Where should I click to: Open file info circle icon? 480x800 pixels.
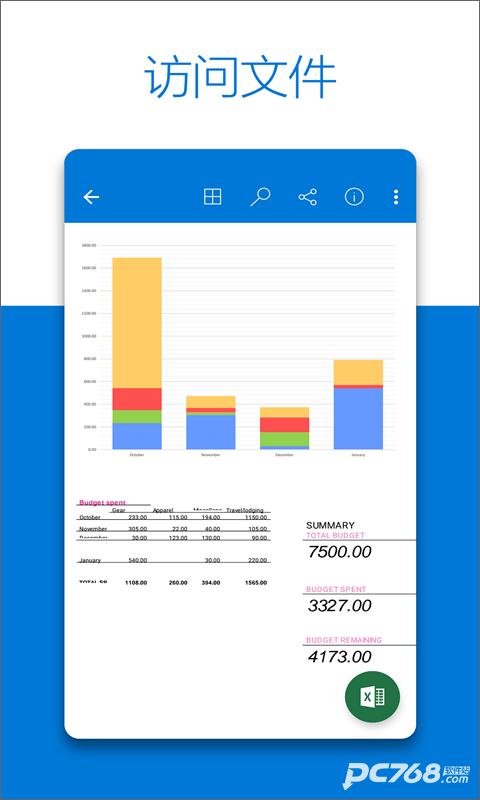pos(355,196)
